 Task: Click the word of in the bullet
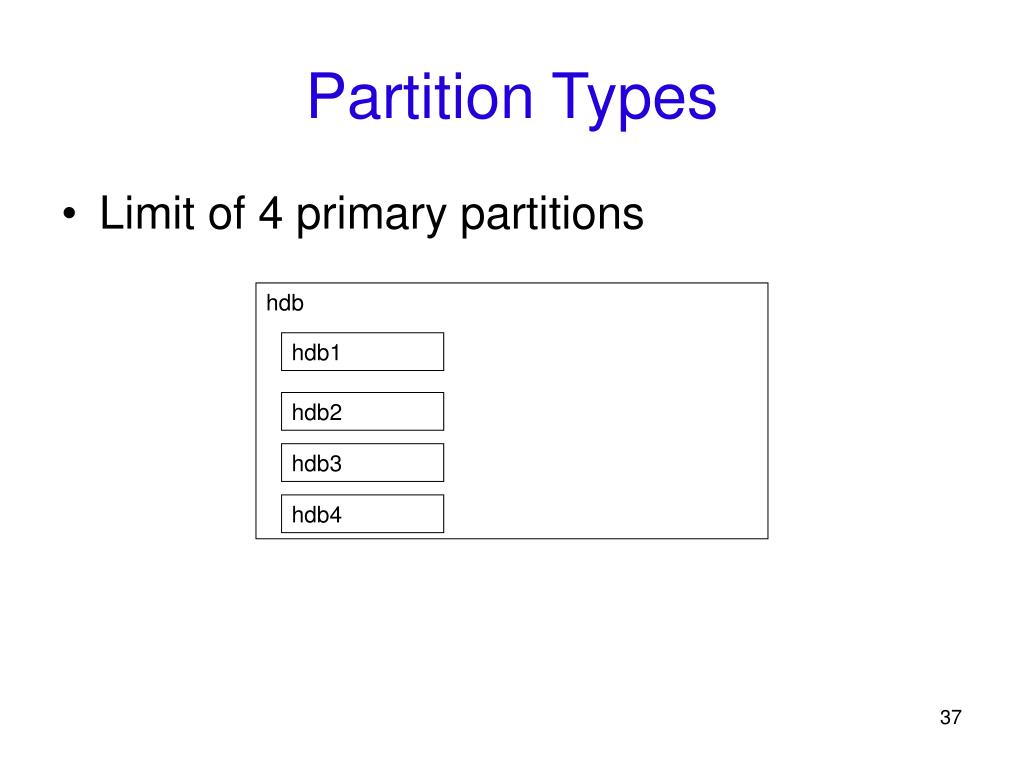click(226, 212)
